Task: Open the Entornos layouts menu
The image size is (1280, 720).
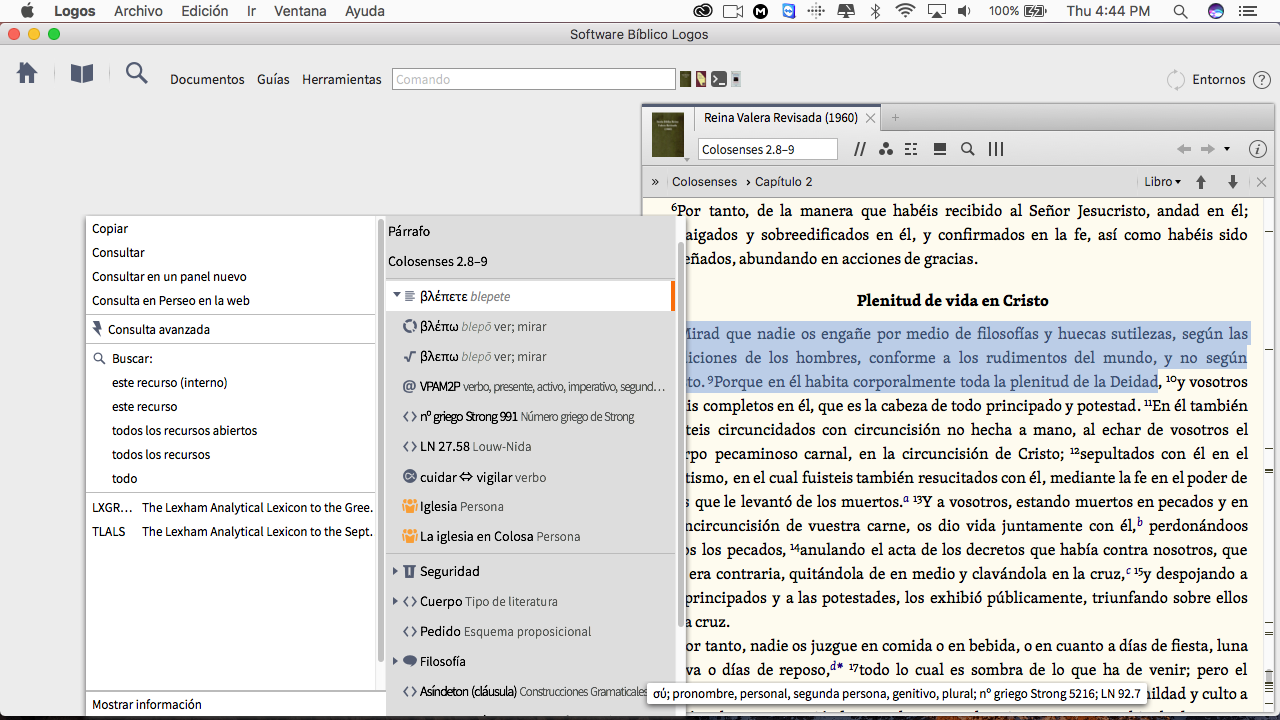Action: (x=1219, y=80)
